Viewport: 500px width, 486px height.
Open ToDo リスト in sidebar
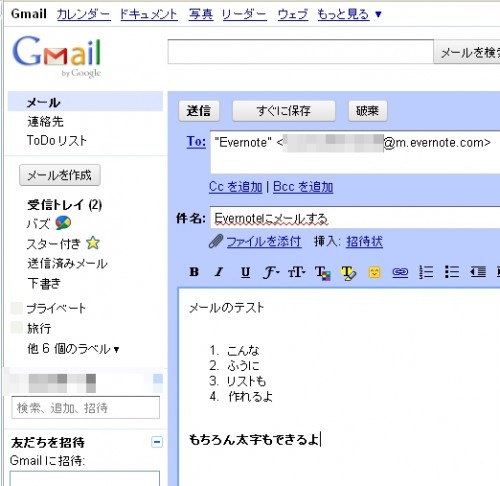57,140
